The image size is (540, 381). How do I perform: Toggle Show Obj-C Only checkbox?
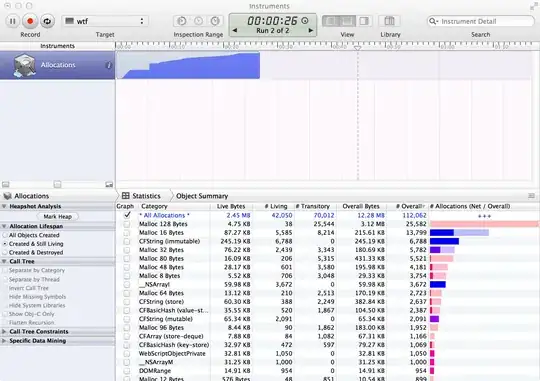point(5,314)
